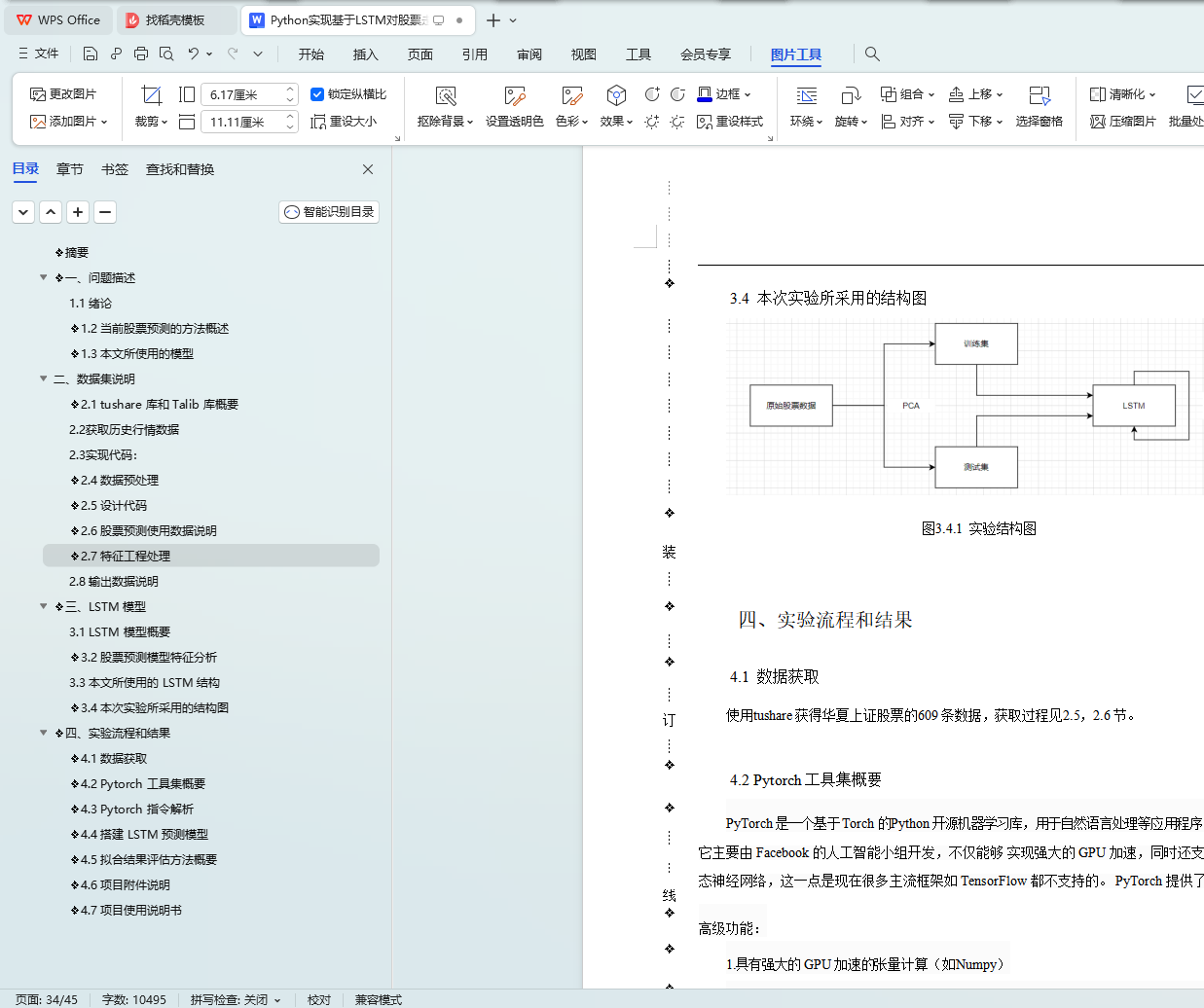This screenshot has height=1008, width=1204.
Task: Switch to the 找稻壳模板 window tab
Action: [175, 19]
